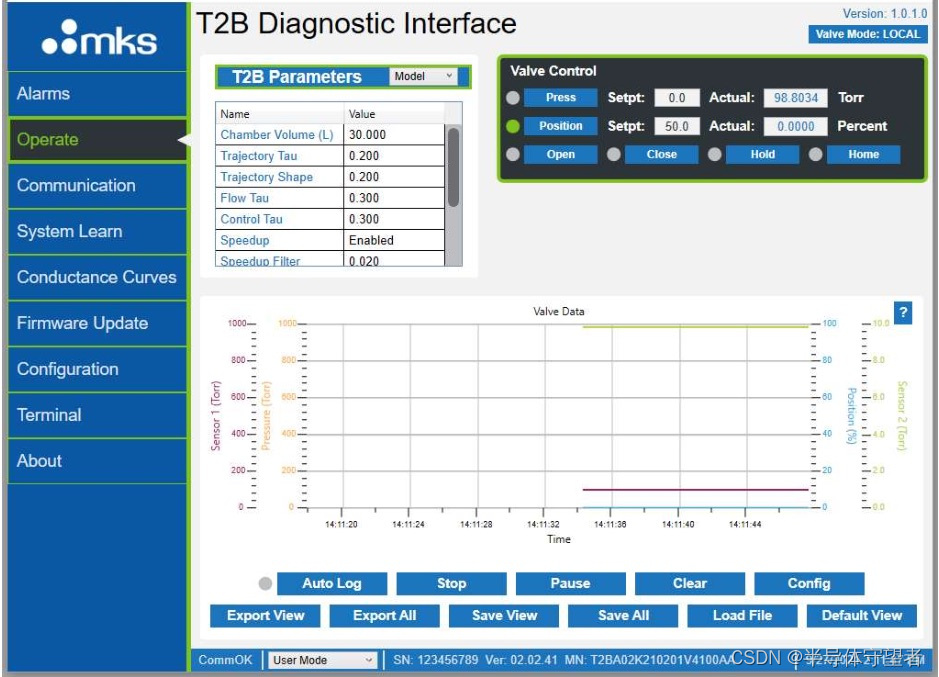Click the Chamber Volume value 30.000
Image resolution: width=939 pixels, height=677 pixels.
[394, 135]
